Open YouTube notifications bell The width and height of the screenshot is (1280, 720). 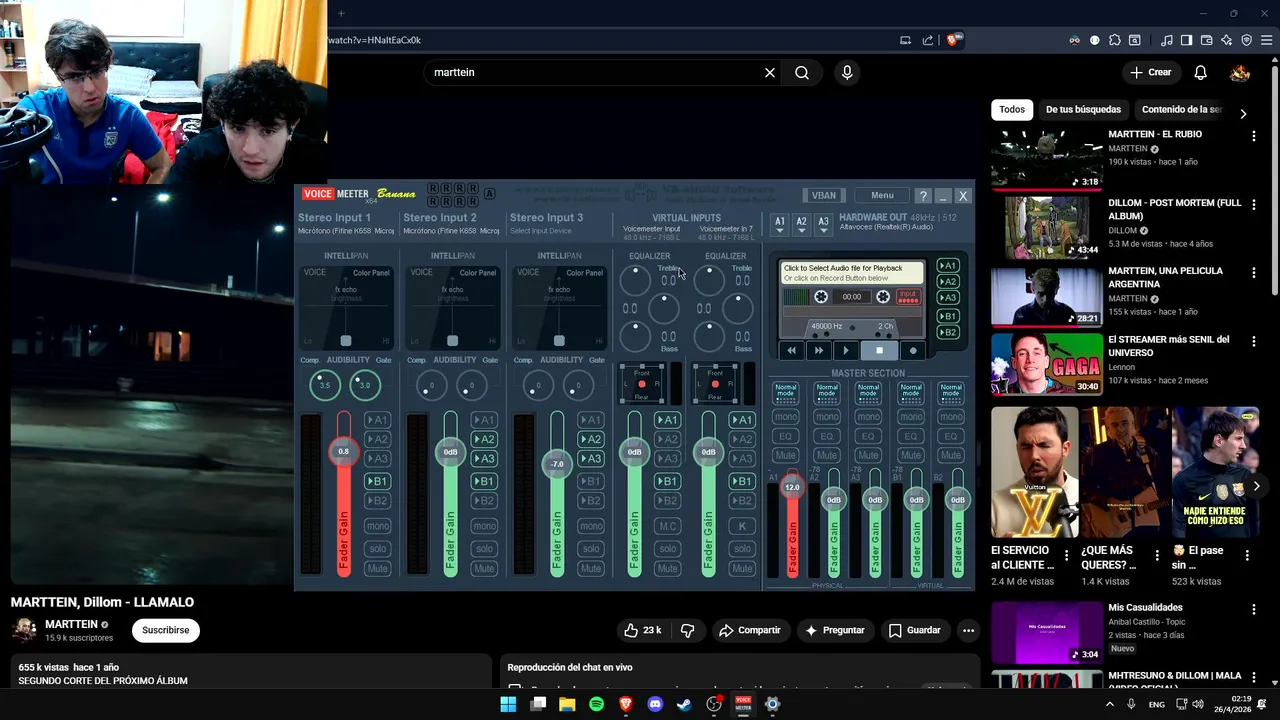1201,73
